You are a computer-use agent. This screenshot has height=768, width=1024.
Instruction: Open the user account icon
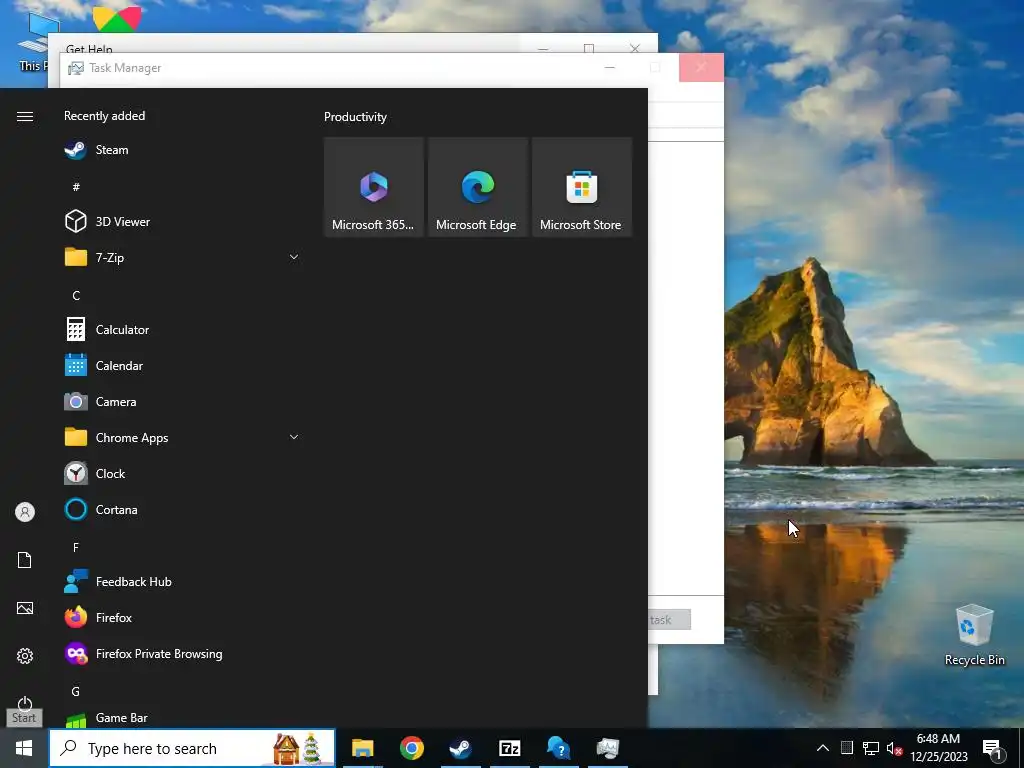click(25, 512)
